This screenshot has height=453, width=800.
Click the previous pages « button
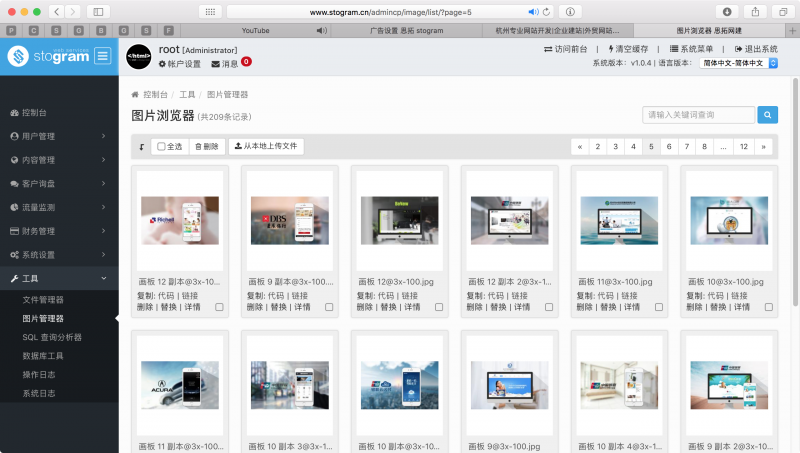pos(580,146)
